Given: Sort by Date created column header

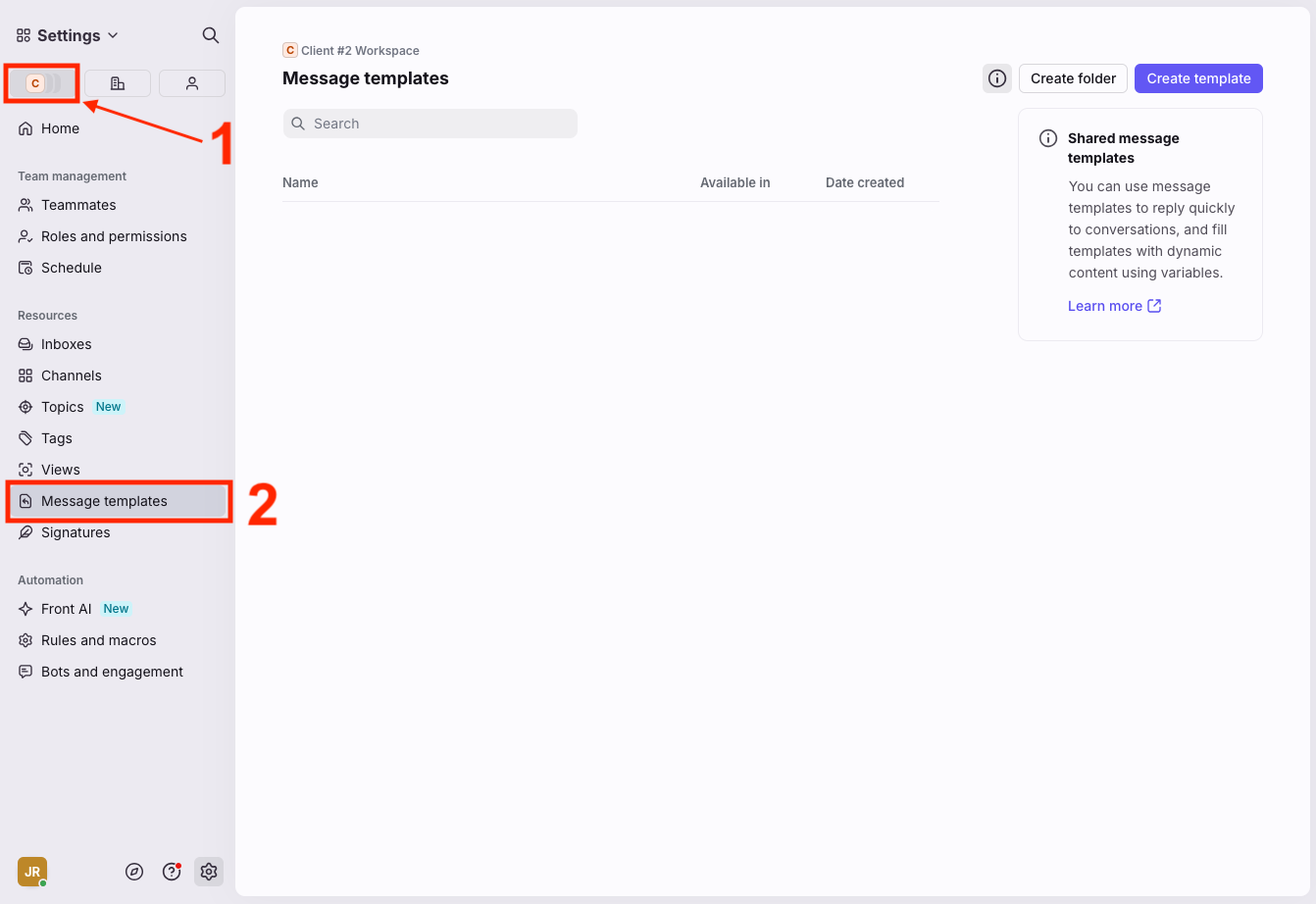Looking at the screenshot, I should [x=864, y=182].
